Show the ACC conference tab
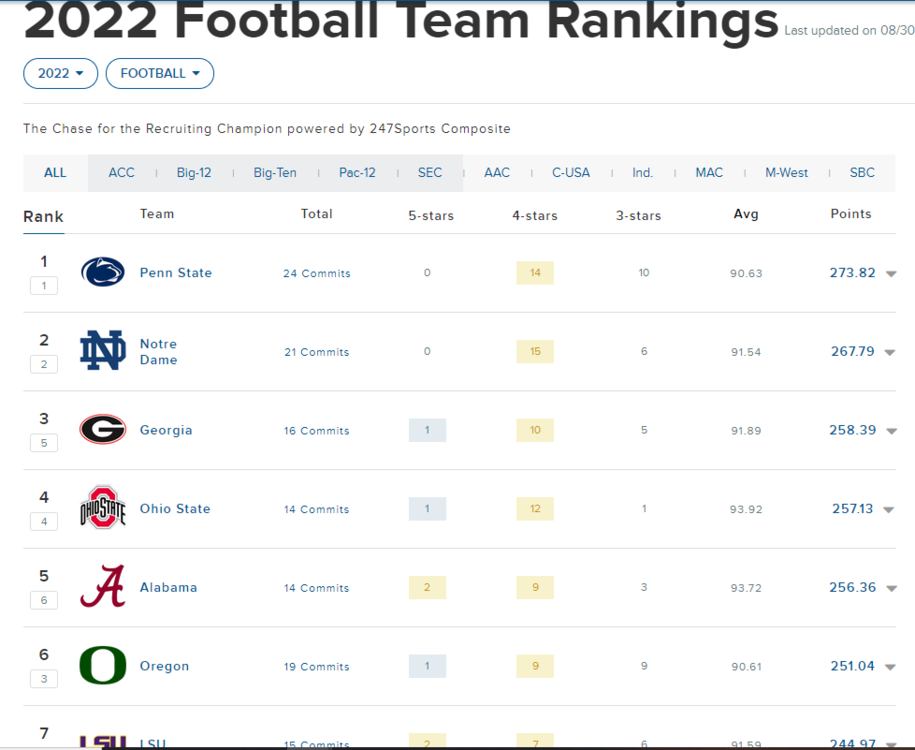This screenshot has height=750, width=915. (121, 173)
